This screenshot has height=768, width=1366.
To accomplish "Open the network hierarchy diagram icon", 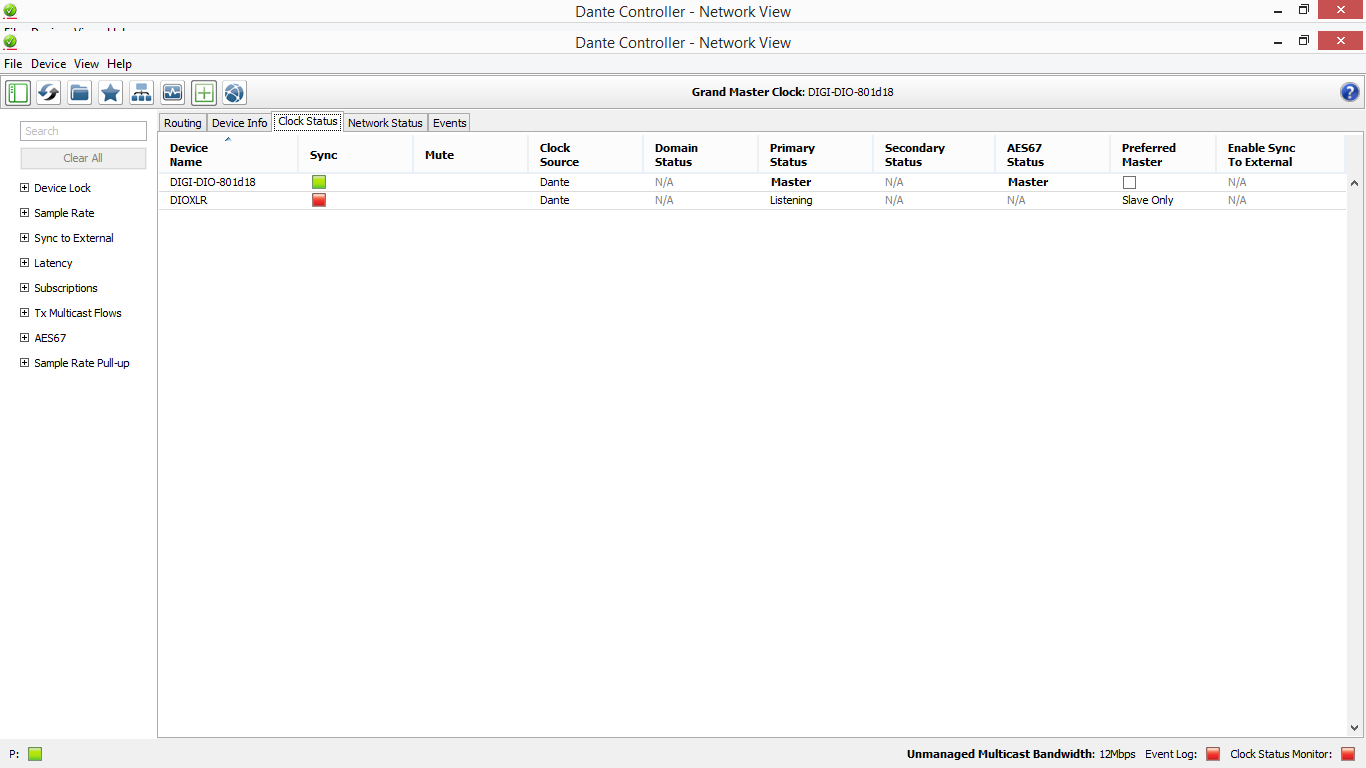I will point(142,93).
